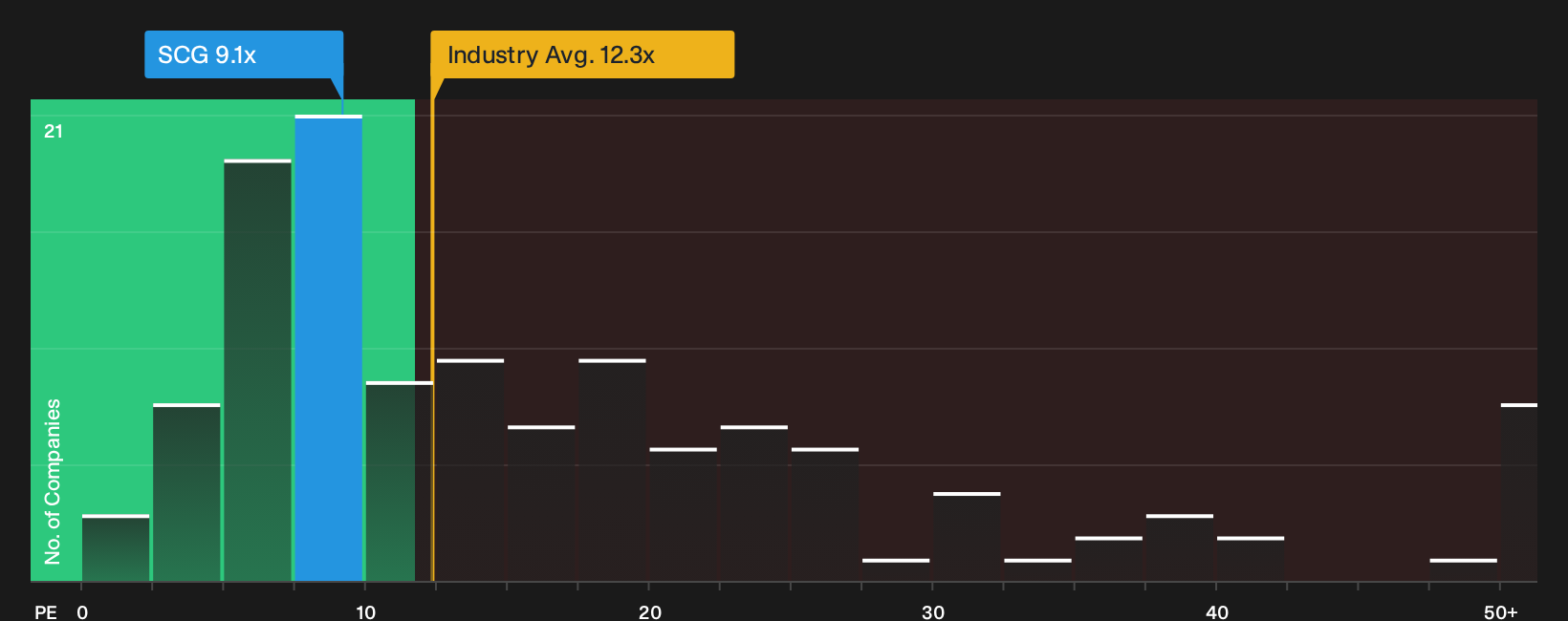
Task: Click the x-axis label 30
Action: tap(933, 612)
